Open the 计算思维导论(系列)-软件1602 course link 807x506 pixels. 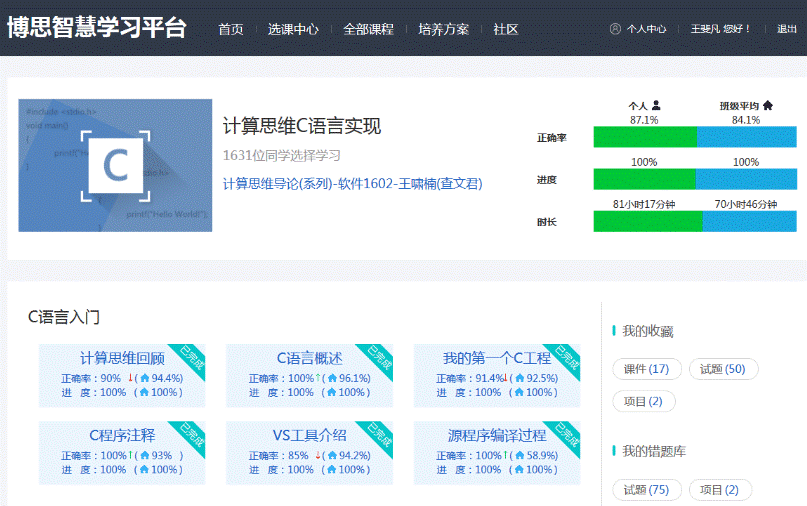tap(352, 183)
